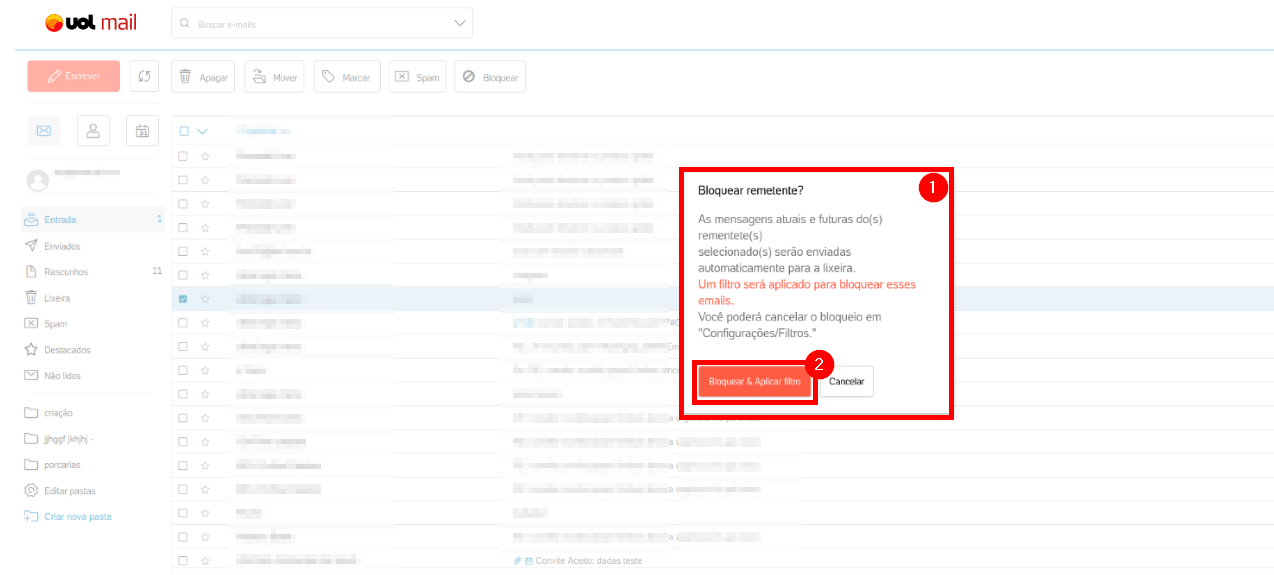Delete selected mail with Apagar
Screen dimensions: 1274x575
(203, 77)
